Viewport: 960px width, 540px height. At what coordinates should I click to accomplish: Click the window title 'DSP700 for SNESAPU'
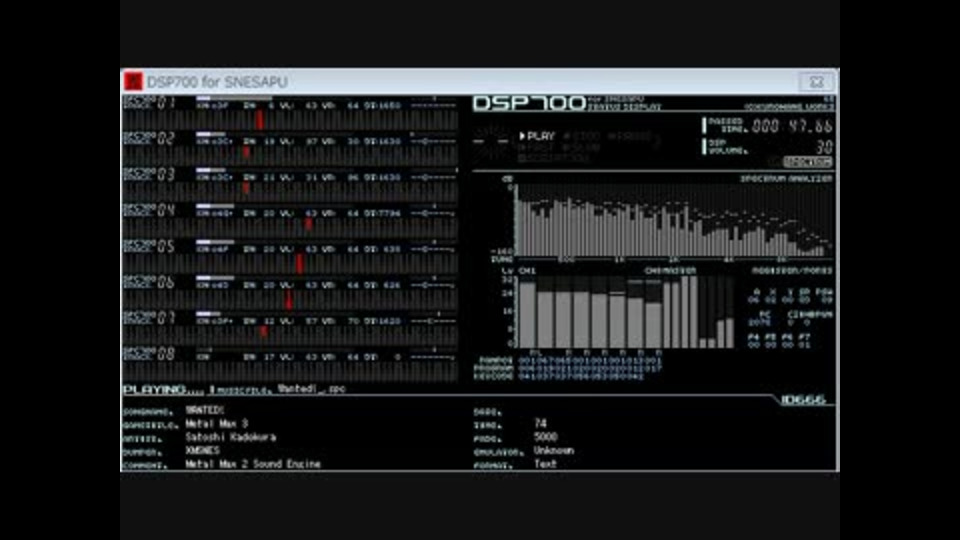pyautogui.click(x=217, y=82)
